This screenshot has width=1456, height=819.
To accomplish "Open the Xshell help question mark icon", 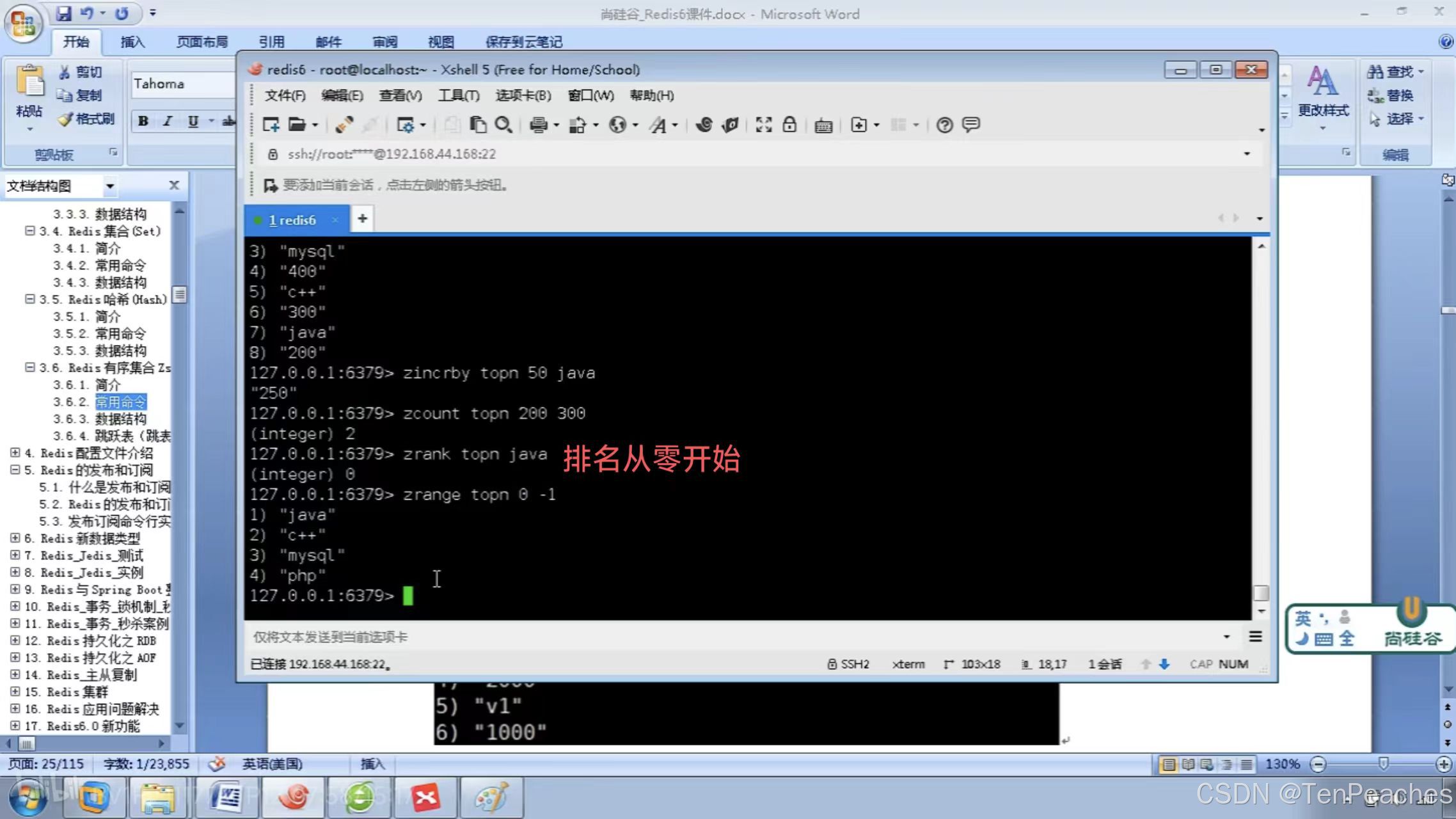I will pyautogui.click(x=944, y=125).
